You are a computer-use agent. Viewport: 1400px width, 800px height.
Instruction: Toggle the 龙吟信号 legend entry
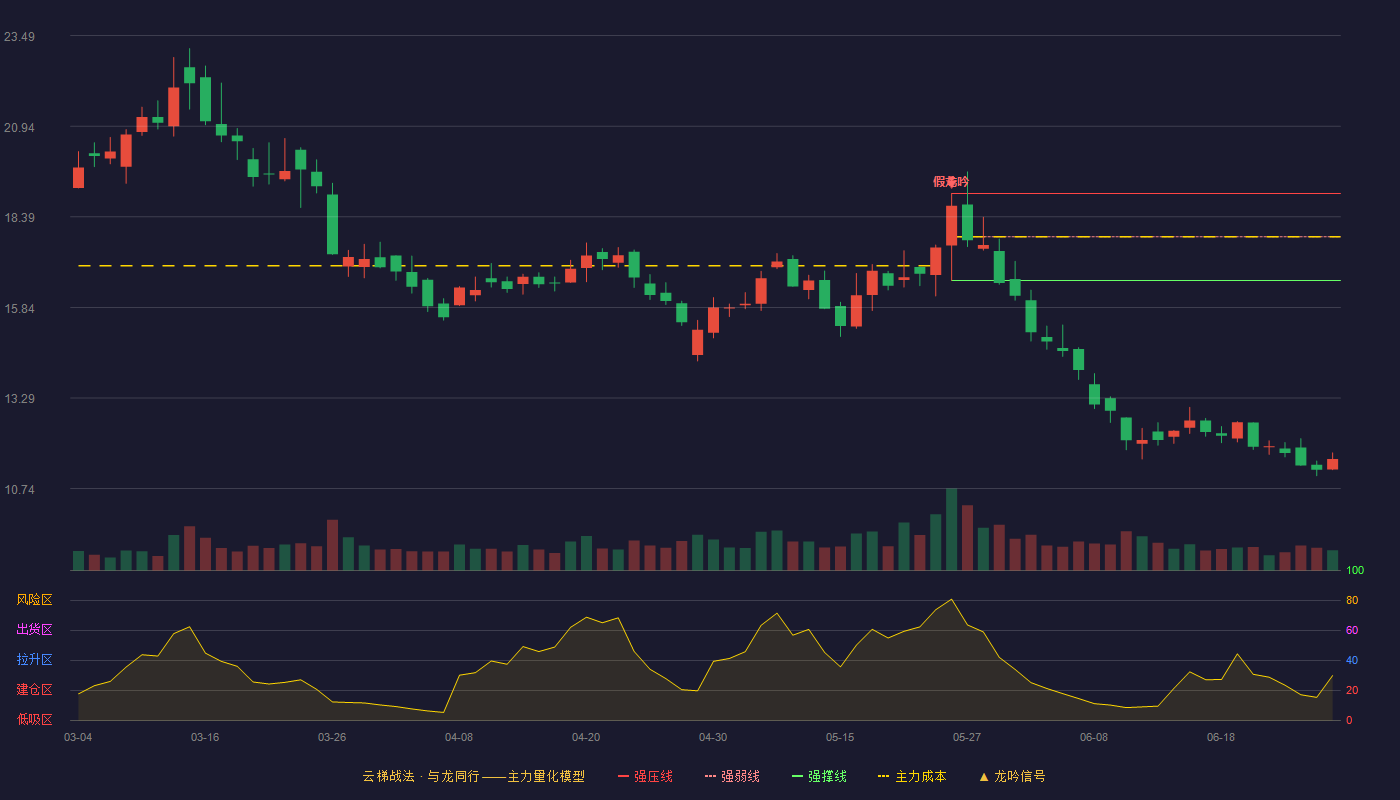[x=1012, y=776]
